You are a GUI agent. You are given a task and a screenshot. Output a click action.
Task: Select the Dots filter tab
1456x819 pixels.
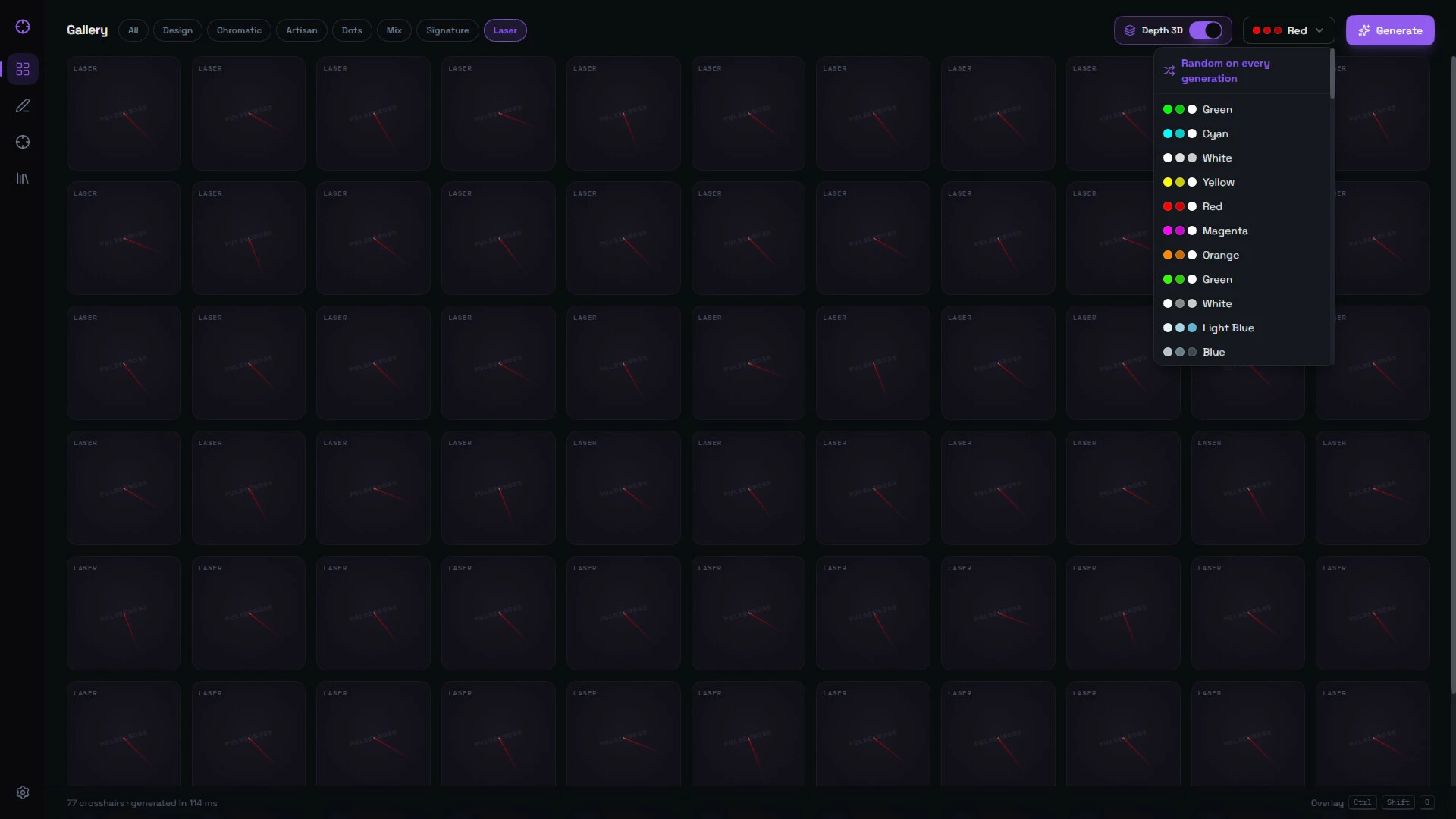click(352, 30)
